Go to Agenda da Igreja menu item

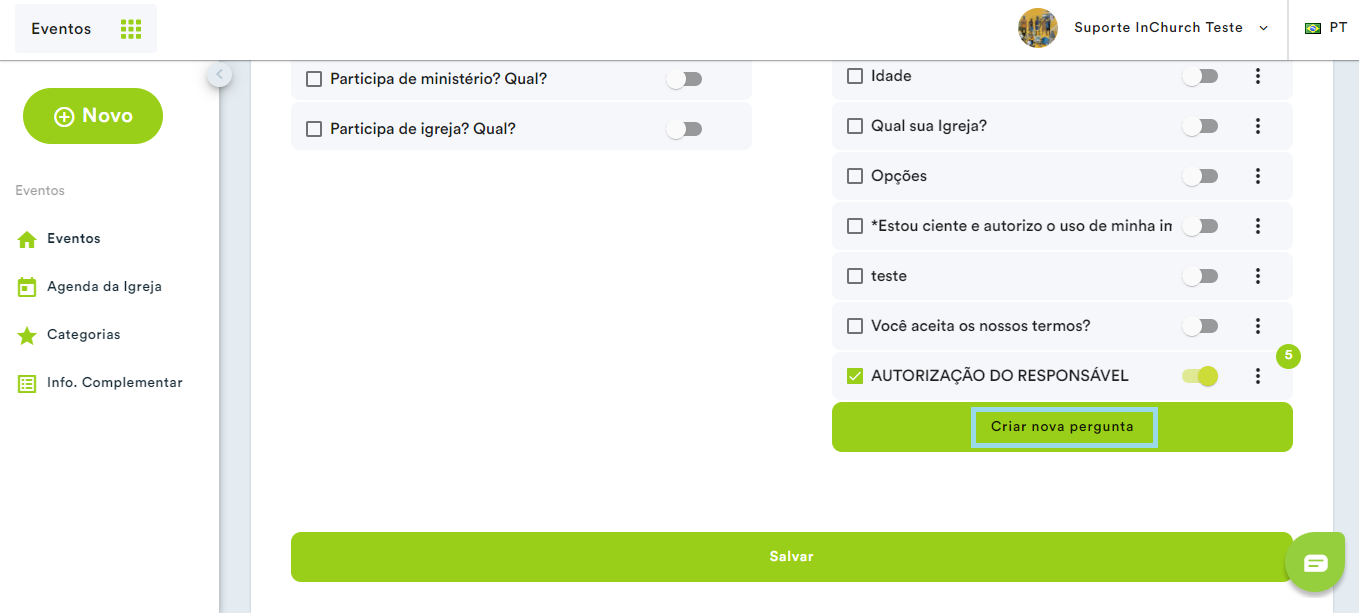pyautogui.click(x=104, y=287)
